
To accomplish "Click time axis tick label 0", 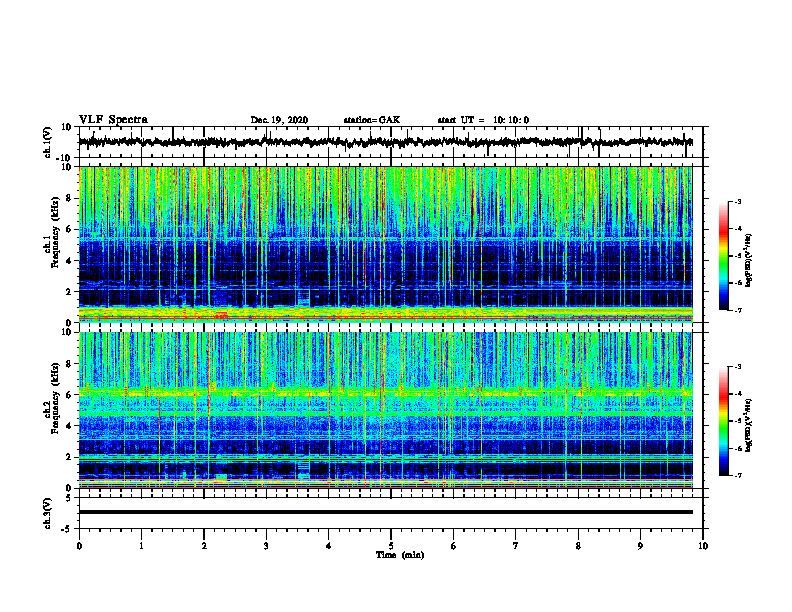I will click(79, 546).
